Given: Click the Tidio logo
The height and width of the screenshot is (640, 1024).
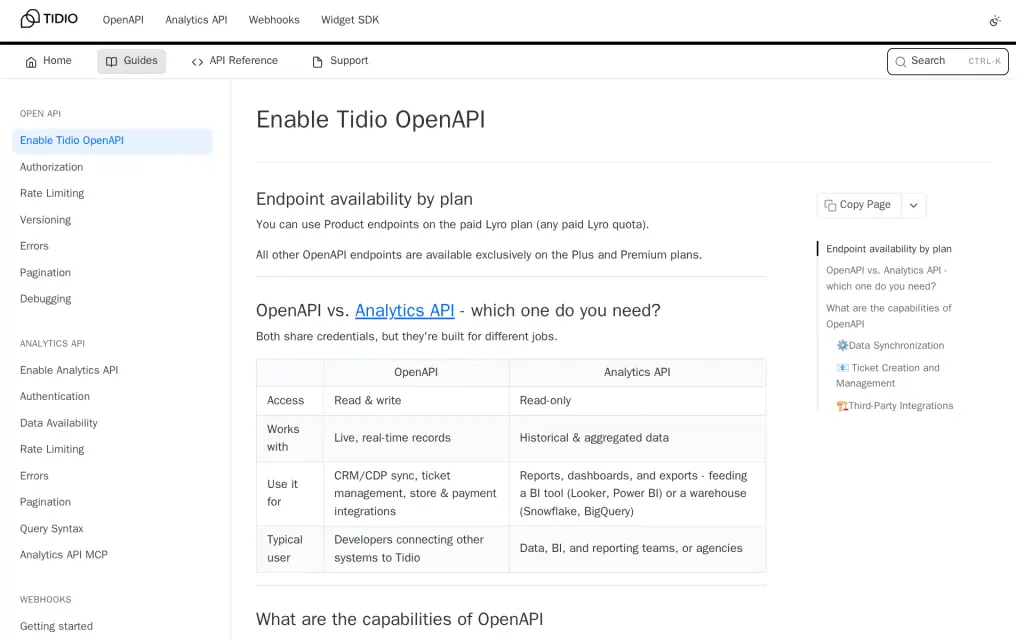Looking at the screenshot, I should pos(49,19).
